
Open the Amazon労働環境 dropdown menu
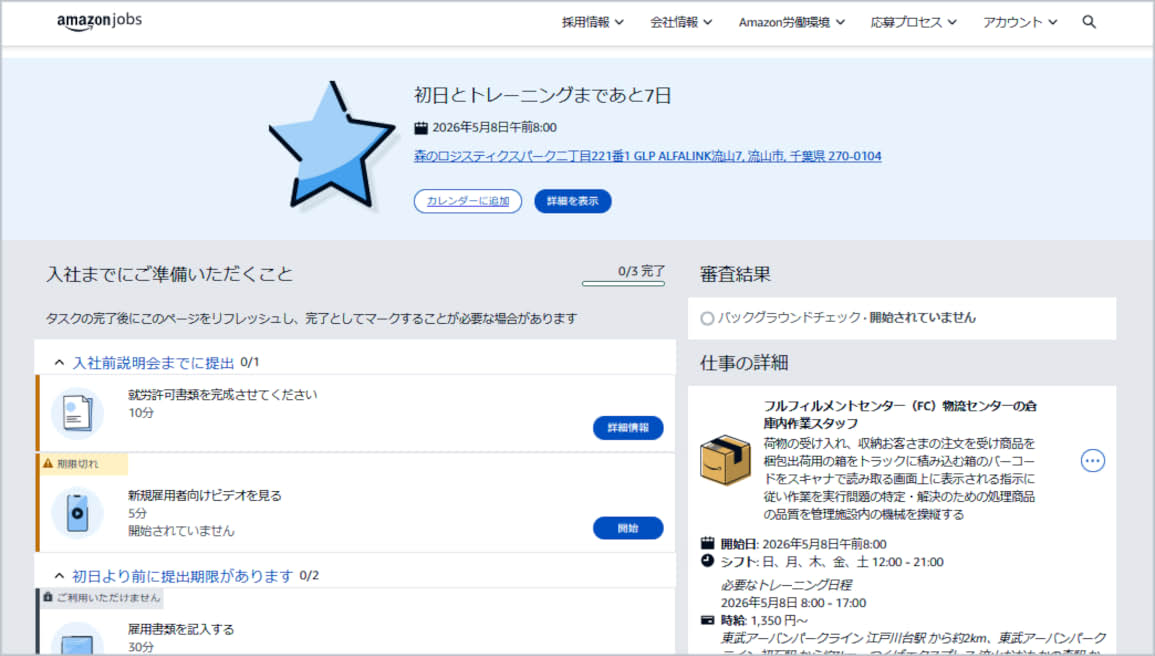click(792, 22)
